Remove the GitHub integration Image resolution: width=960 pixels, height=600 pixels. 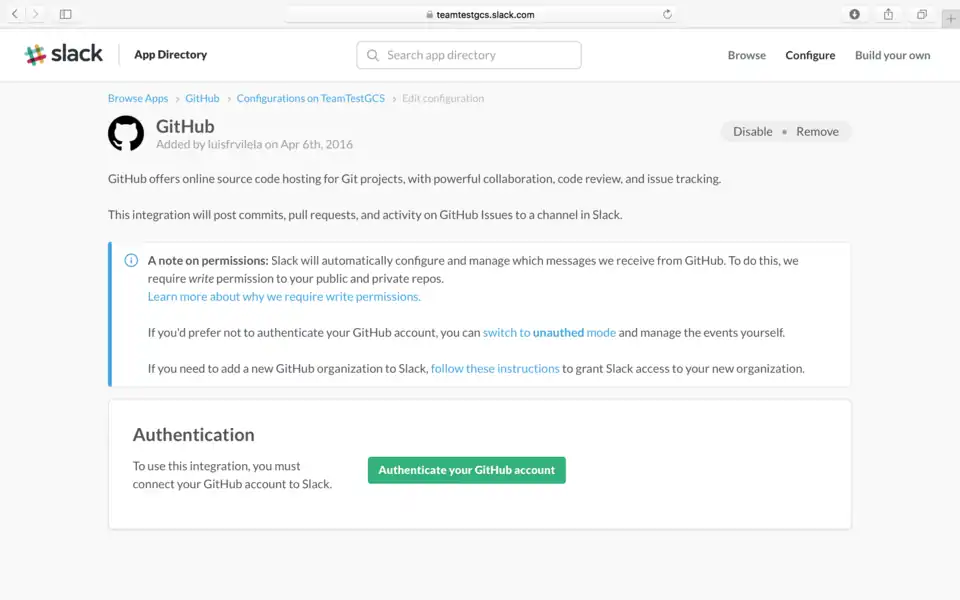(817, 132)
